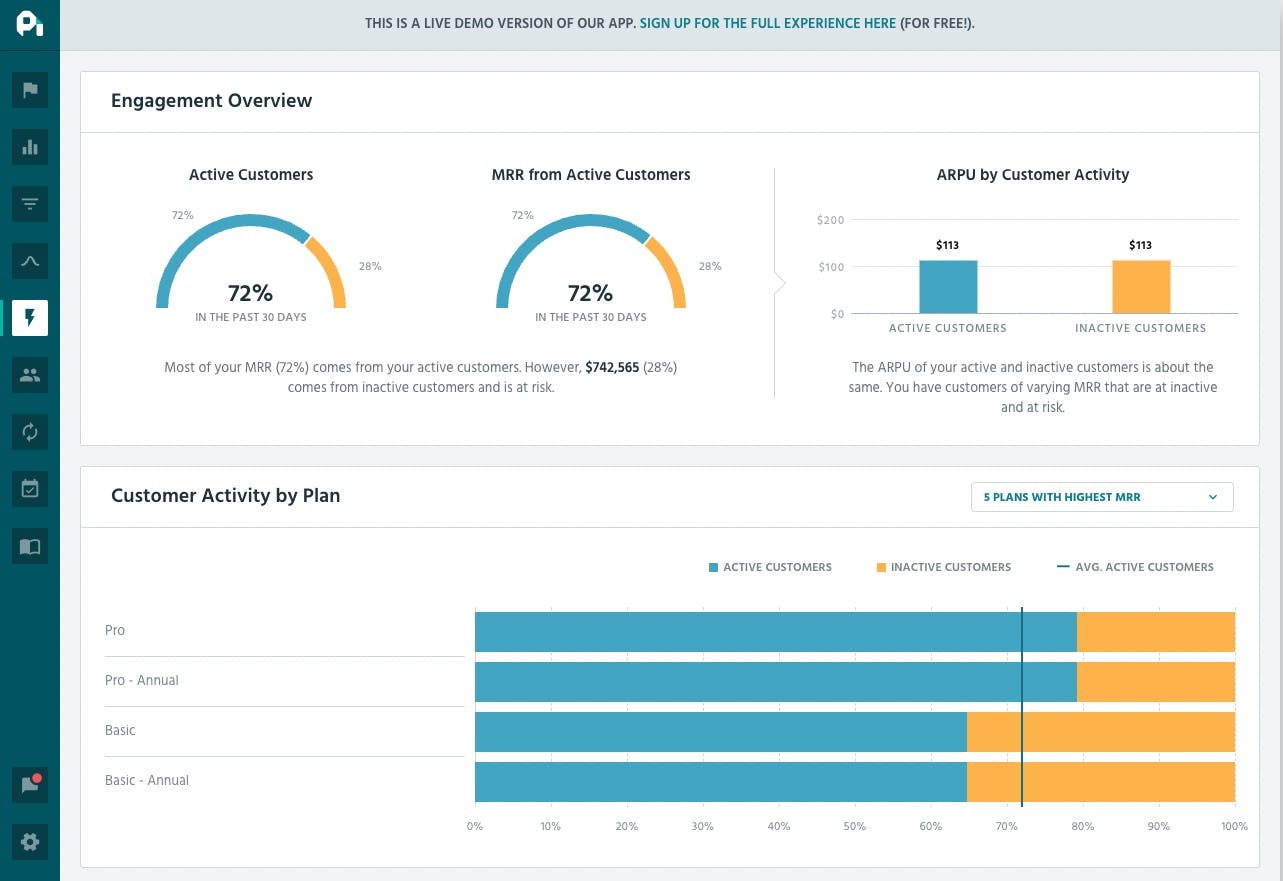Toggle Active Customers legend item
This screenshot has height=881, width=1283.
tap(770, 567)
